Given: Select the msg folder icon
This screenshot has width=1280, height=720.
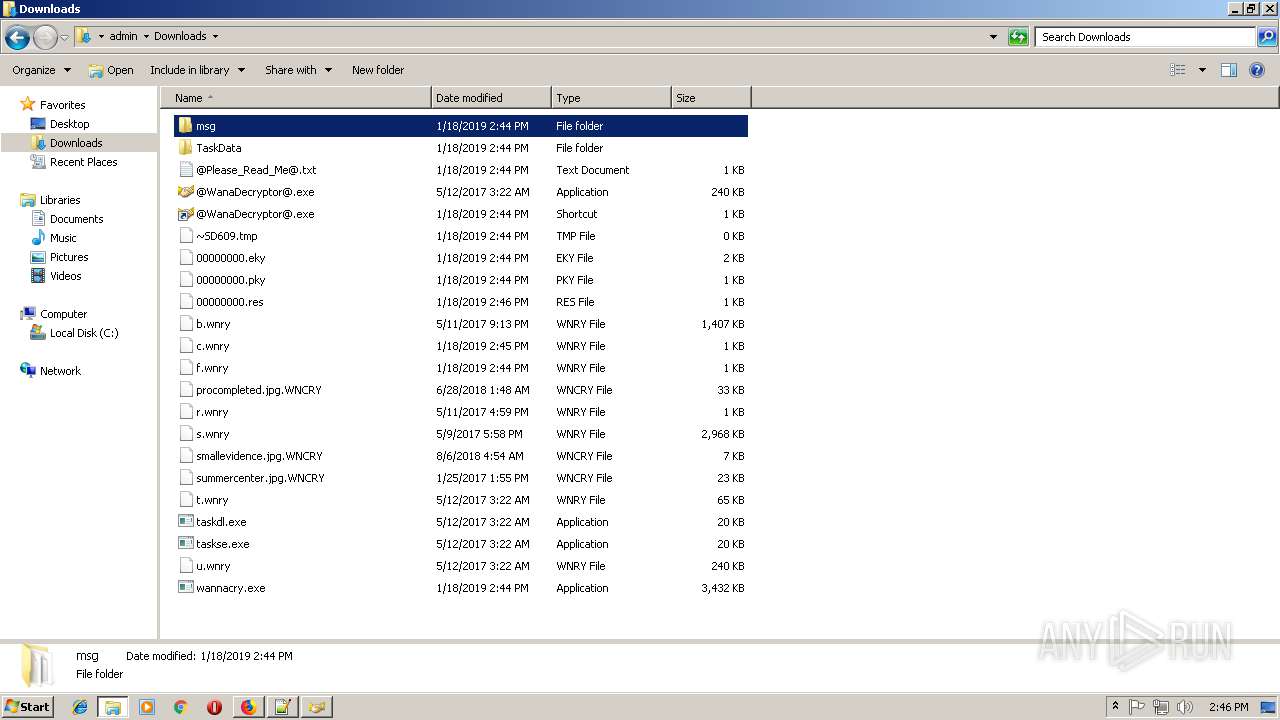Looking at the screenshot, I should tap(185, 126).
